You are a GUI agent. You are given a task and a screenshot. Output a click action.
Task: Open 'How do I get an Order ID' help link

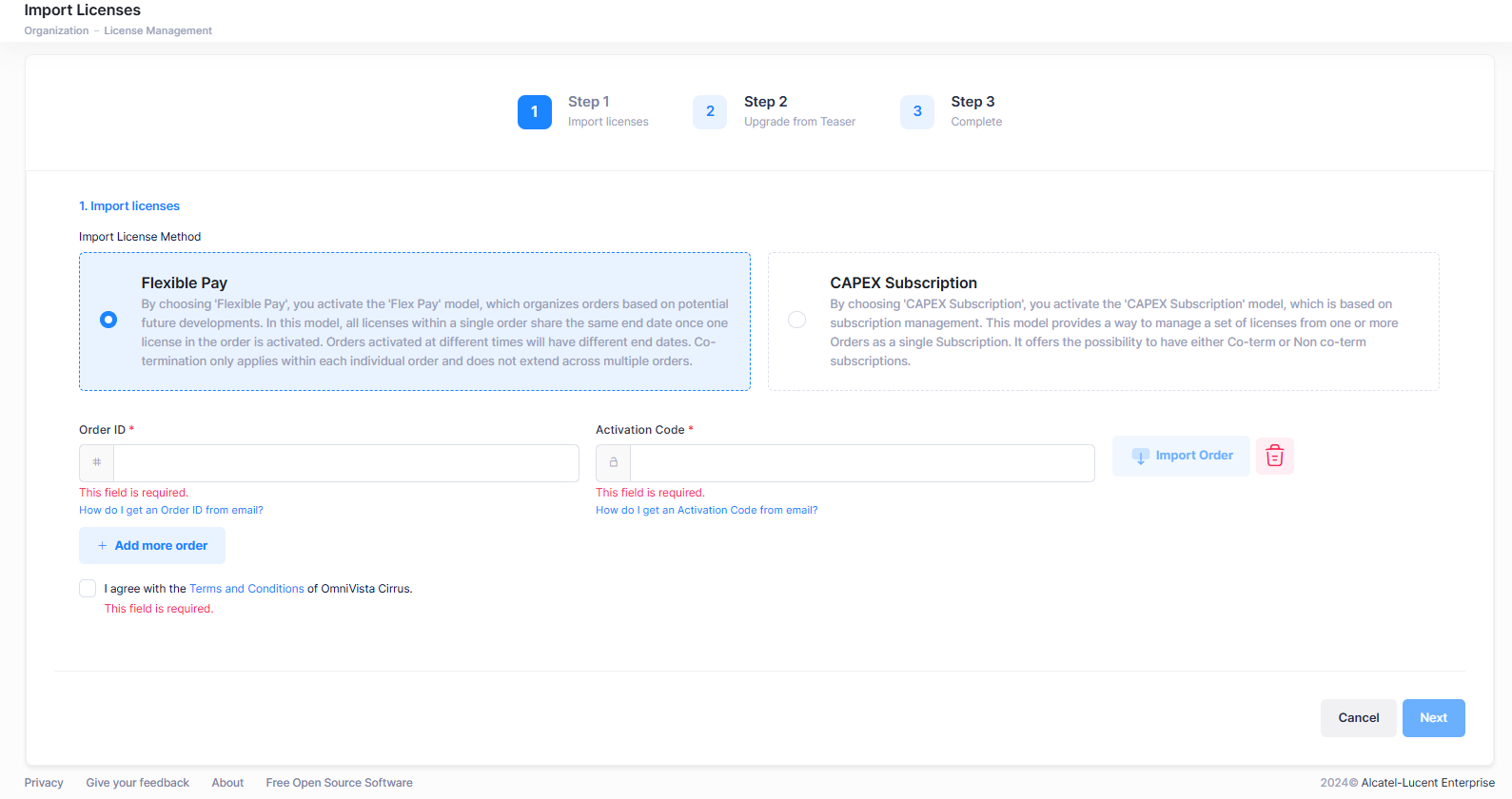171,511
